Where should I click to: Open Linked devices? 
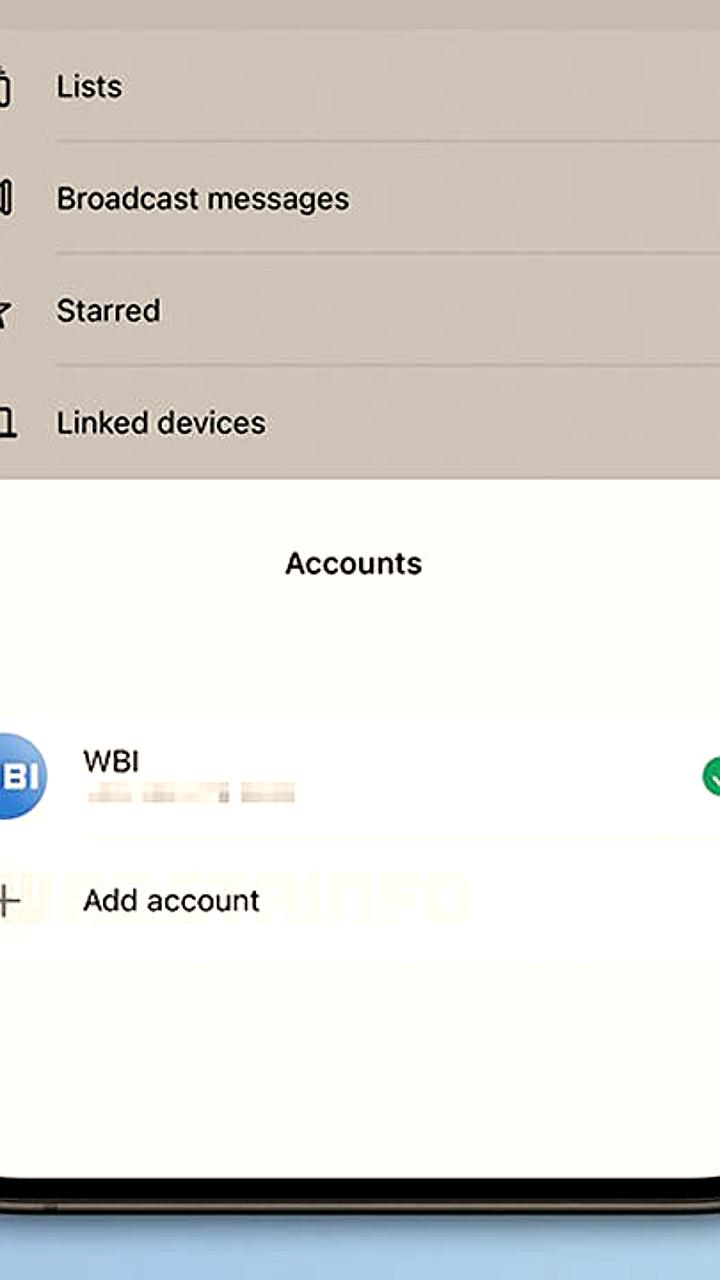tap(161, 423)
